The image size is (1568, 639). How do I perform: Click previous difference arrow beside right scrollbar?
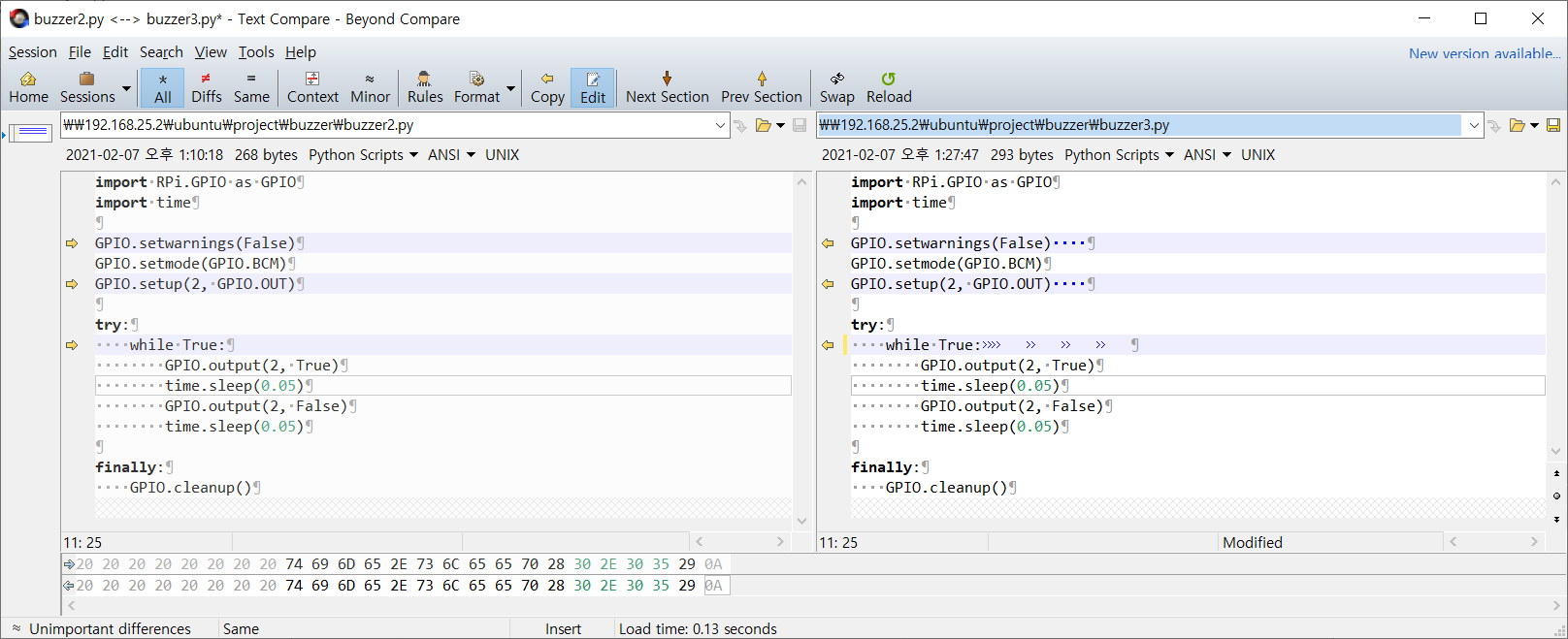(1556, 473)
